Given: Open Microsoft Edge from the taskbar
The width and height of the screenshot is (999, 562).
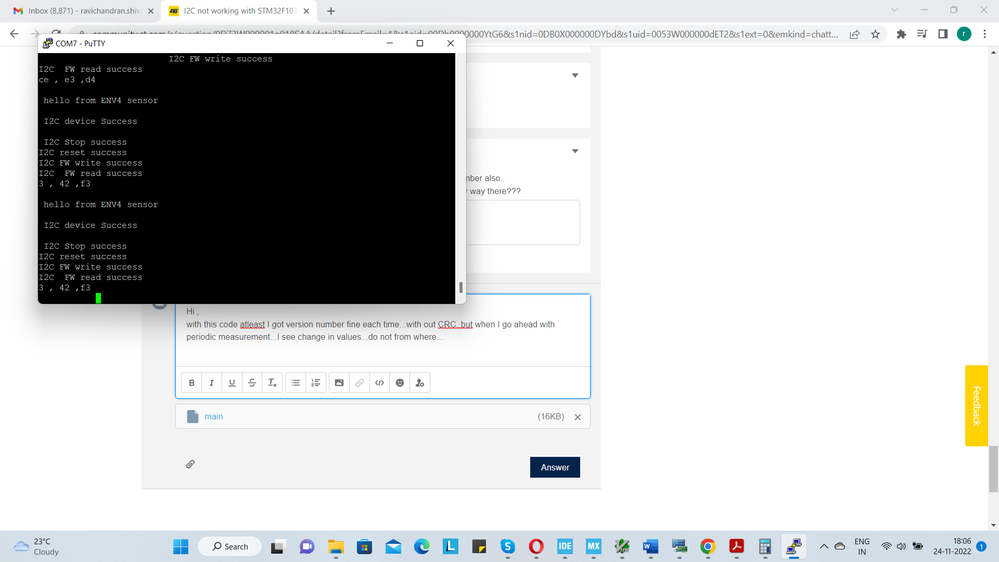Looking at the screenshot, I should (422, 547).
